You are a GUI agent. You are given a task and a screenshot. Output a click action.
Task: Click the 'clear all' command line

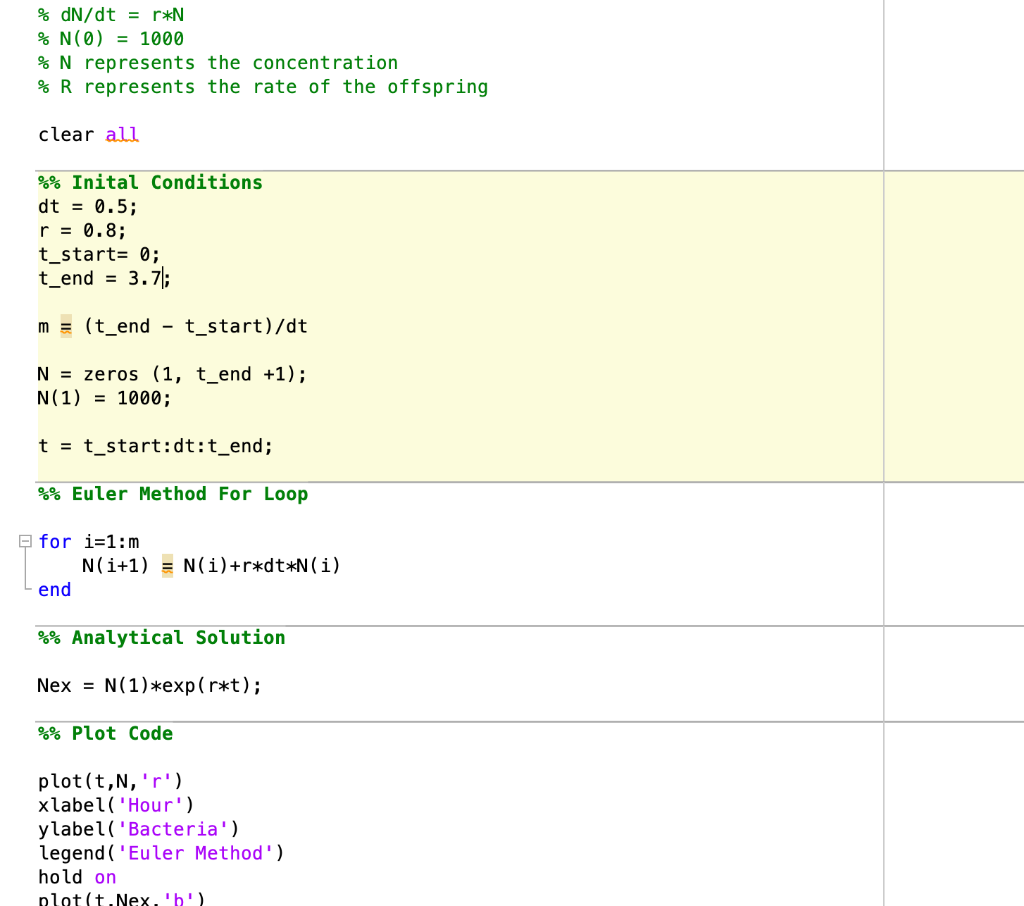pos(88,135)
